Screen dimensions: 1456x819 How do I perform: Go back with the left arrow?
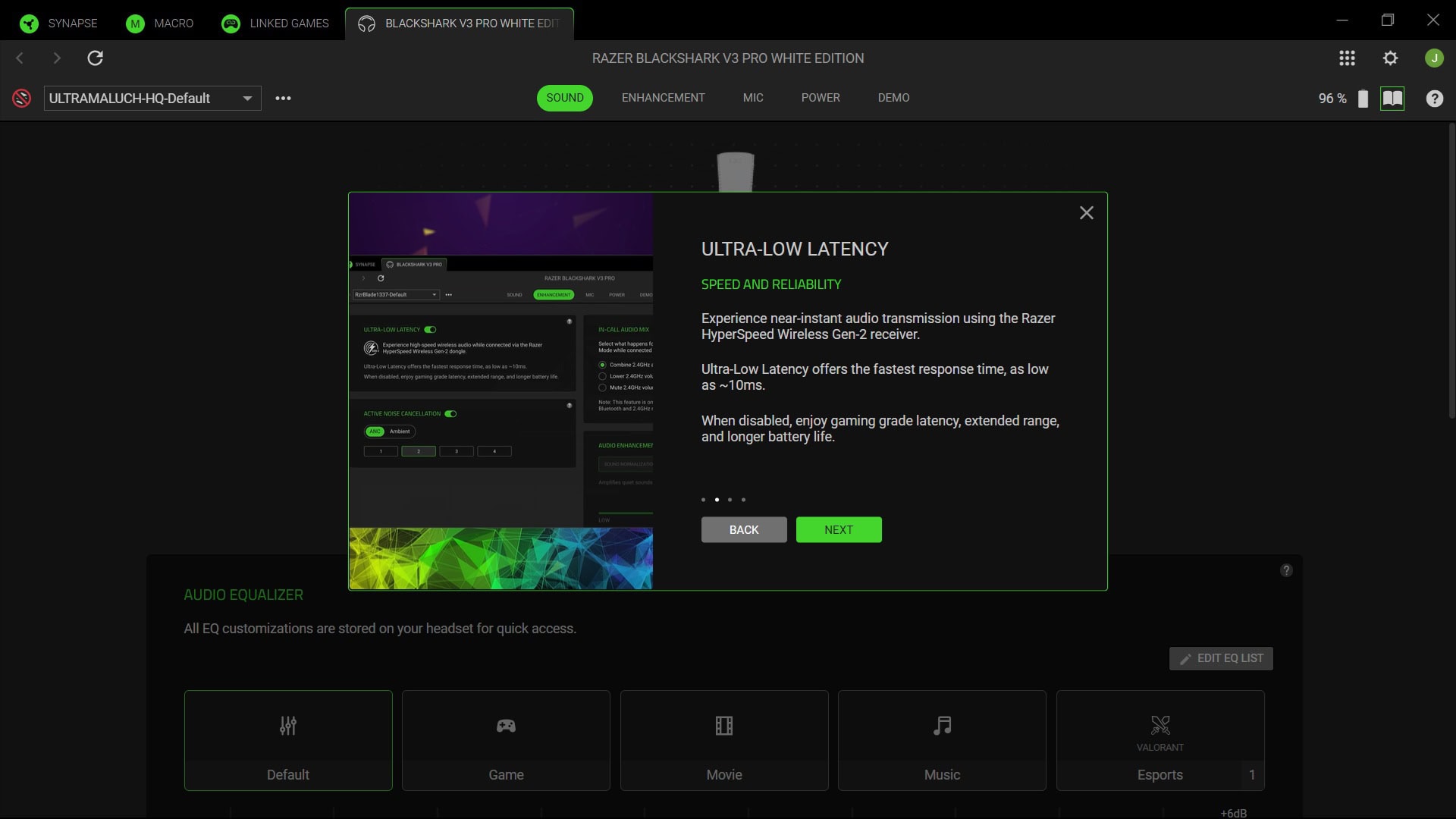pyautogui.click(x=20, y=58)
